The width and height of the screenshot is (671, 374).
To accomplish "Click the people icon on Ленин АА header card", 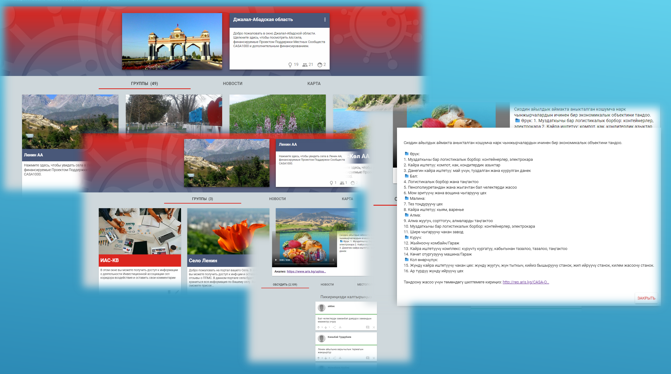I will [342, 183].
